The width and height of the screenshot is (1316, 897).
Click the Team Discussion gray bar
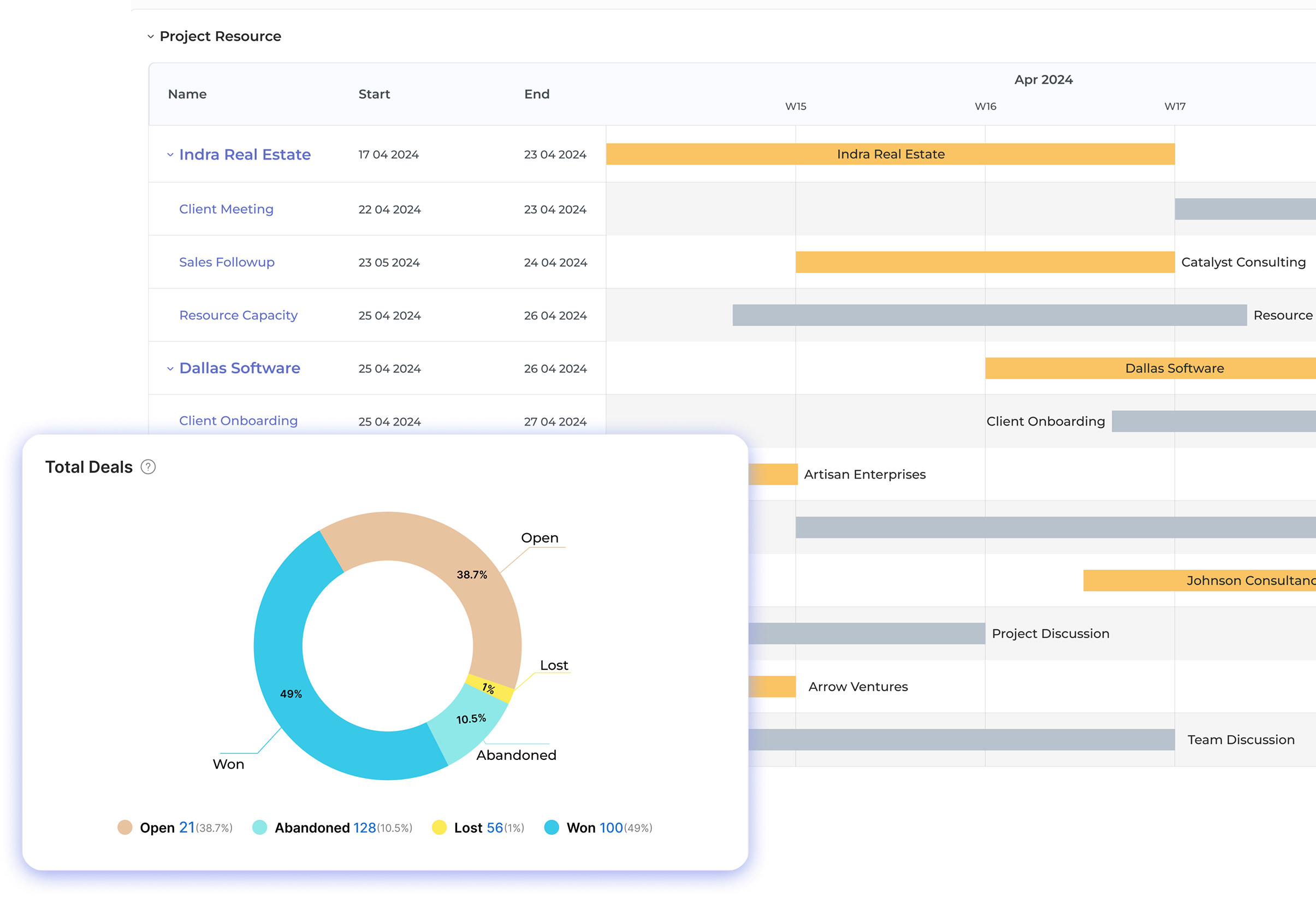coord(963,739)
